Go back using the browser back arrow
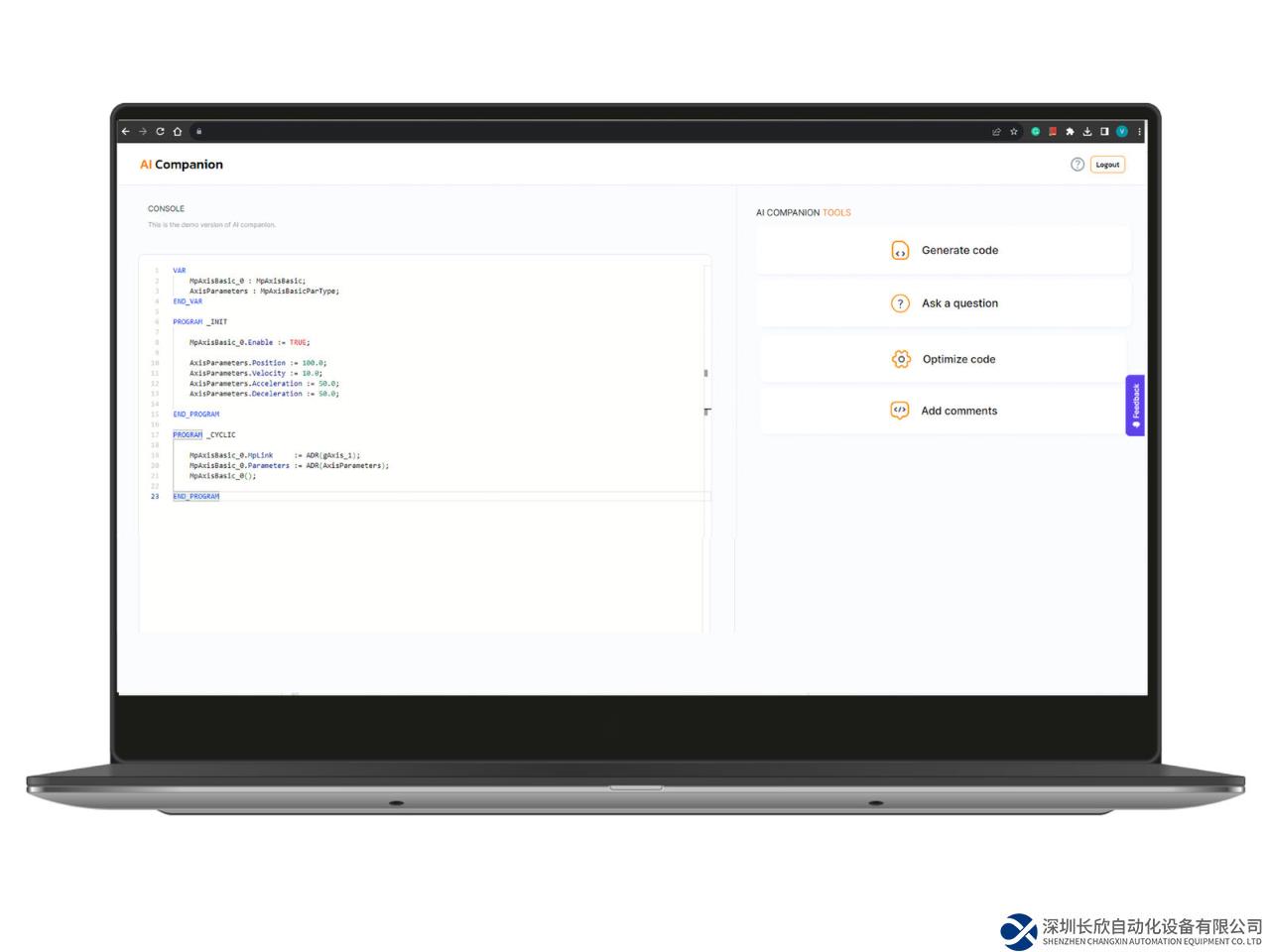Image resolution: width=1270 pixels, height=952 pixels. tap(126, 131)
